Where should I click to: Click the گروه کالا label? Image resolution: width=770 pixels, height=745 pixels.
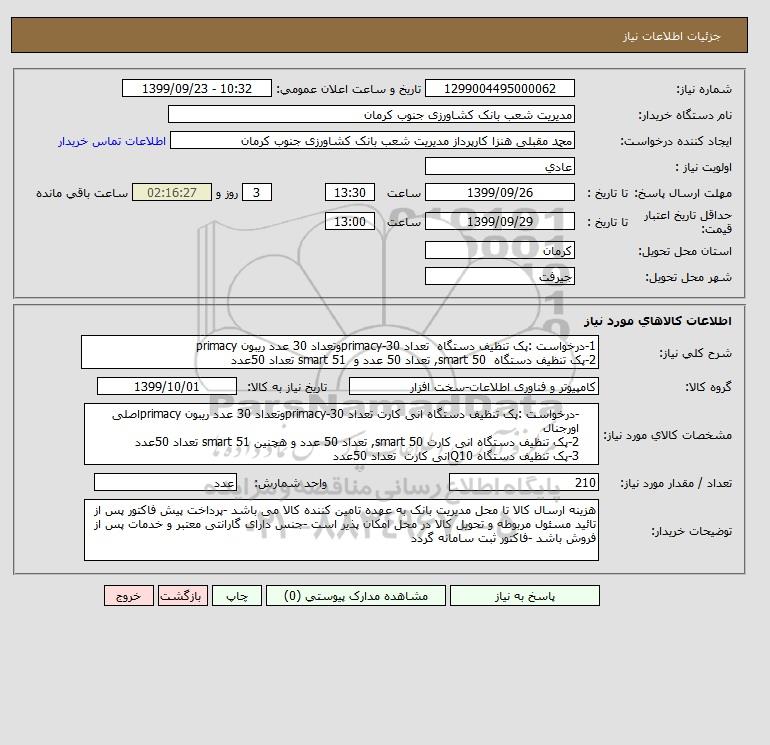(x=709, y=387)
